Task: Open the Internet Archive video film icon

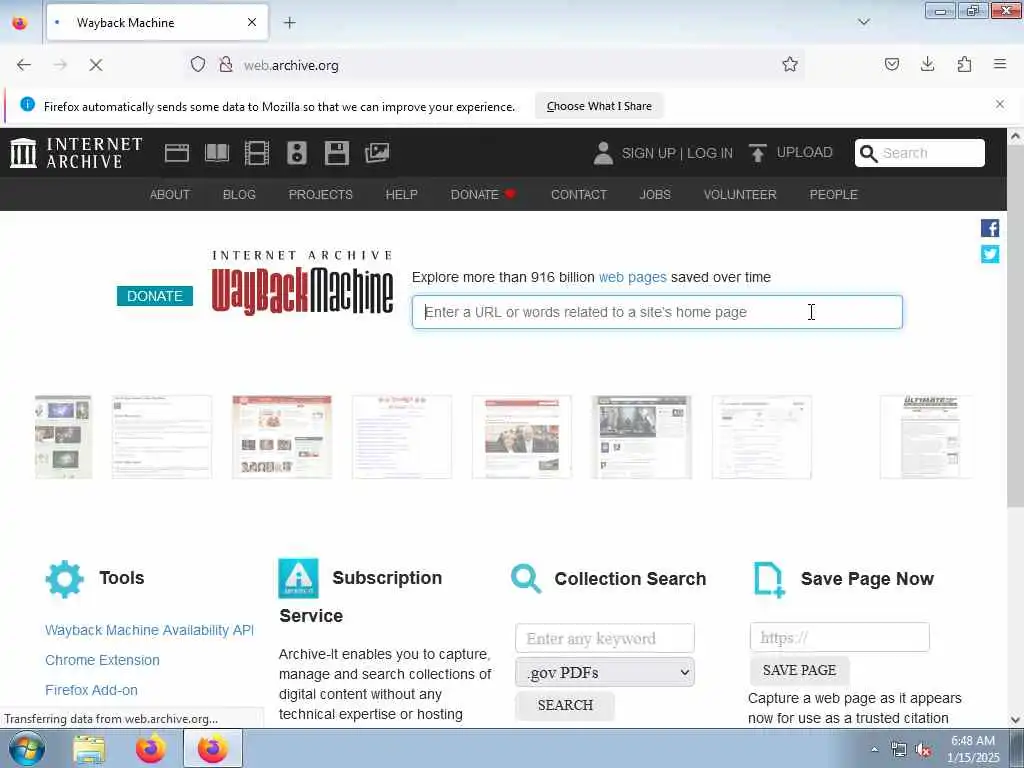Action: click(x=257, y=153)
